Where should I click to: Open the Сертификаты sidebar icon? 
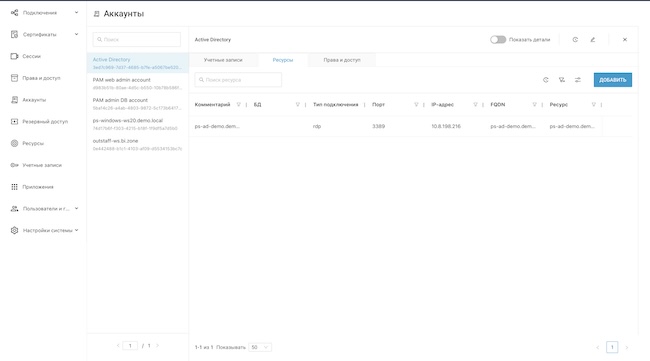coord(15,34)
